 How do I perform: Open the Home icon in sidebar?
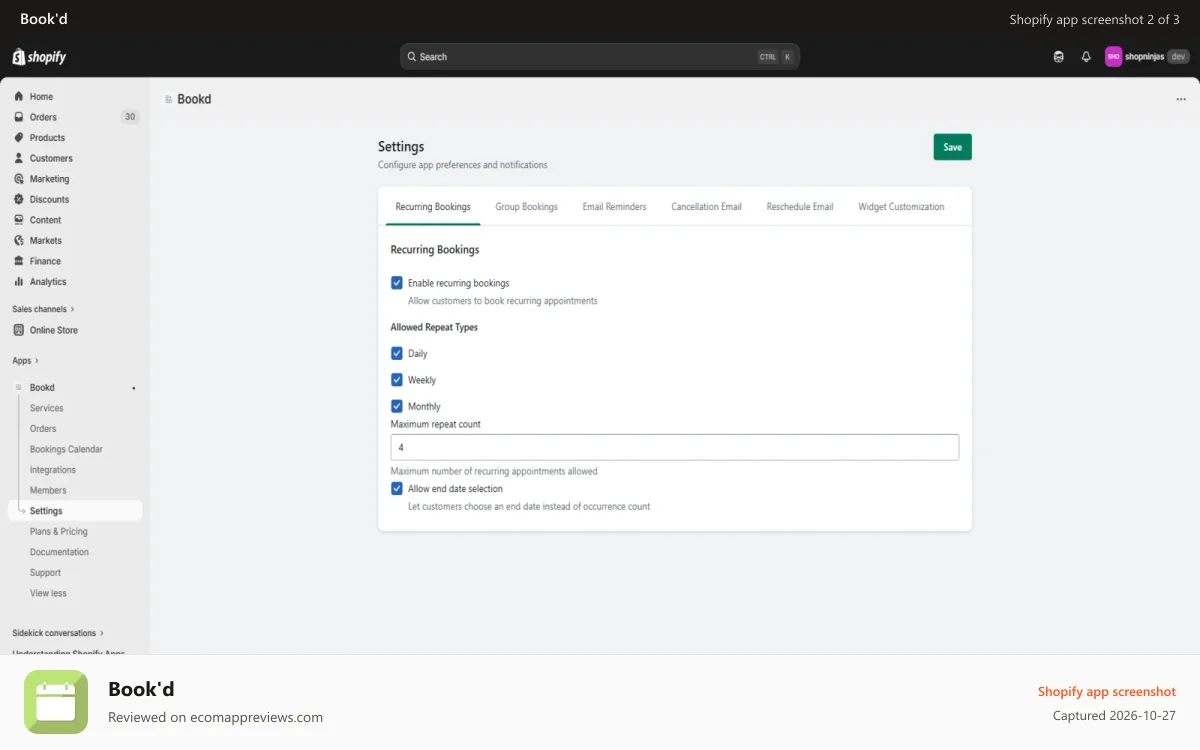click(19, 97)
